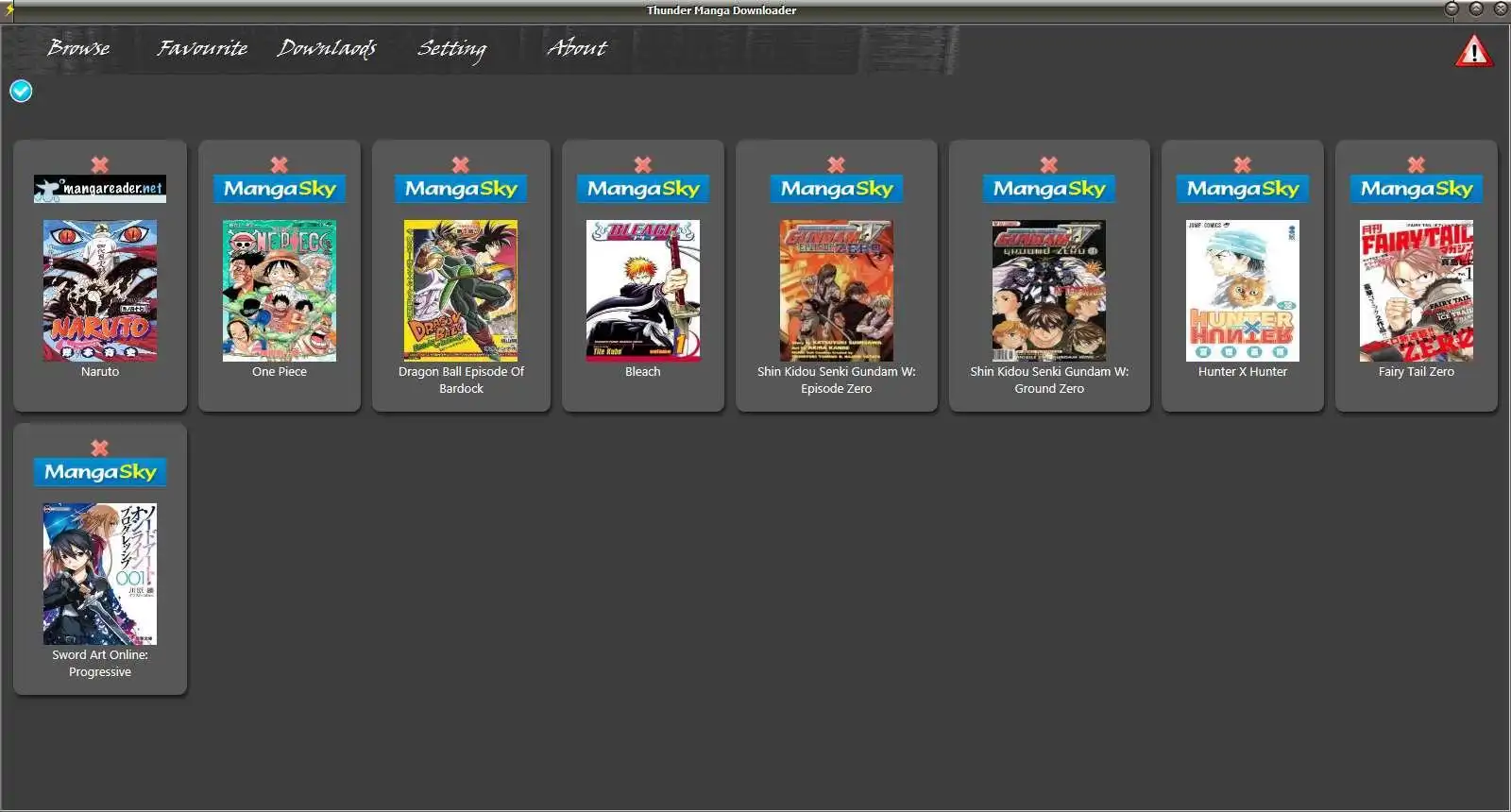Close the Thunder Manga Downloader window

1501,8
